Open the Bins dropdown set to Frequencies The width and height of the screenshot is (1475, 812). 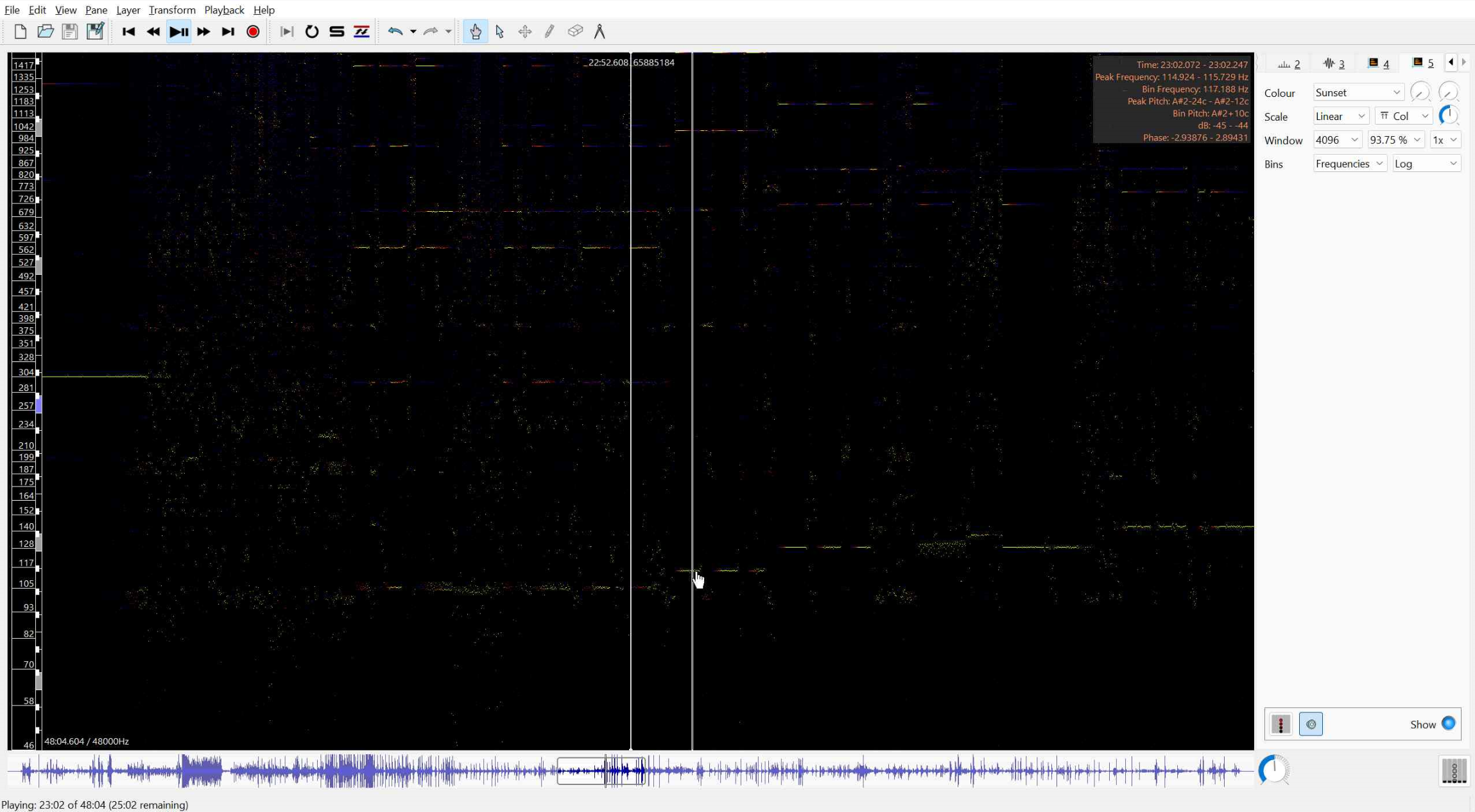pos(1349,163)
